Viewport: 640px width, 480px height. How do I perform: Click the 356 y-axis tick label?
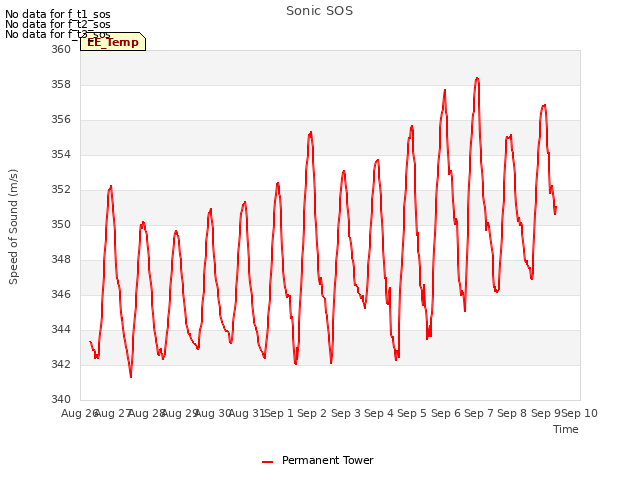(x=61, y=120)
